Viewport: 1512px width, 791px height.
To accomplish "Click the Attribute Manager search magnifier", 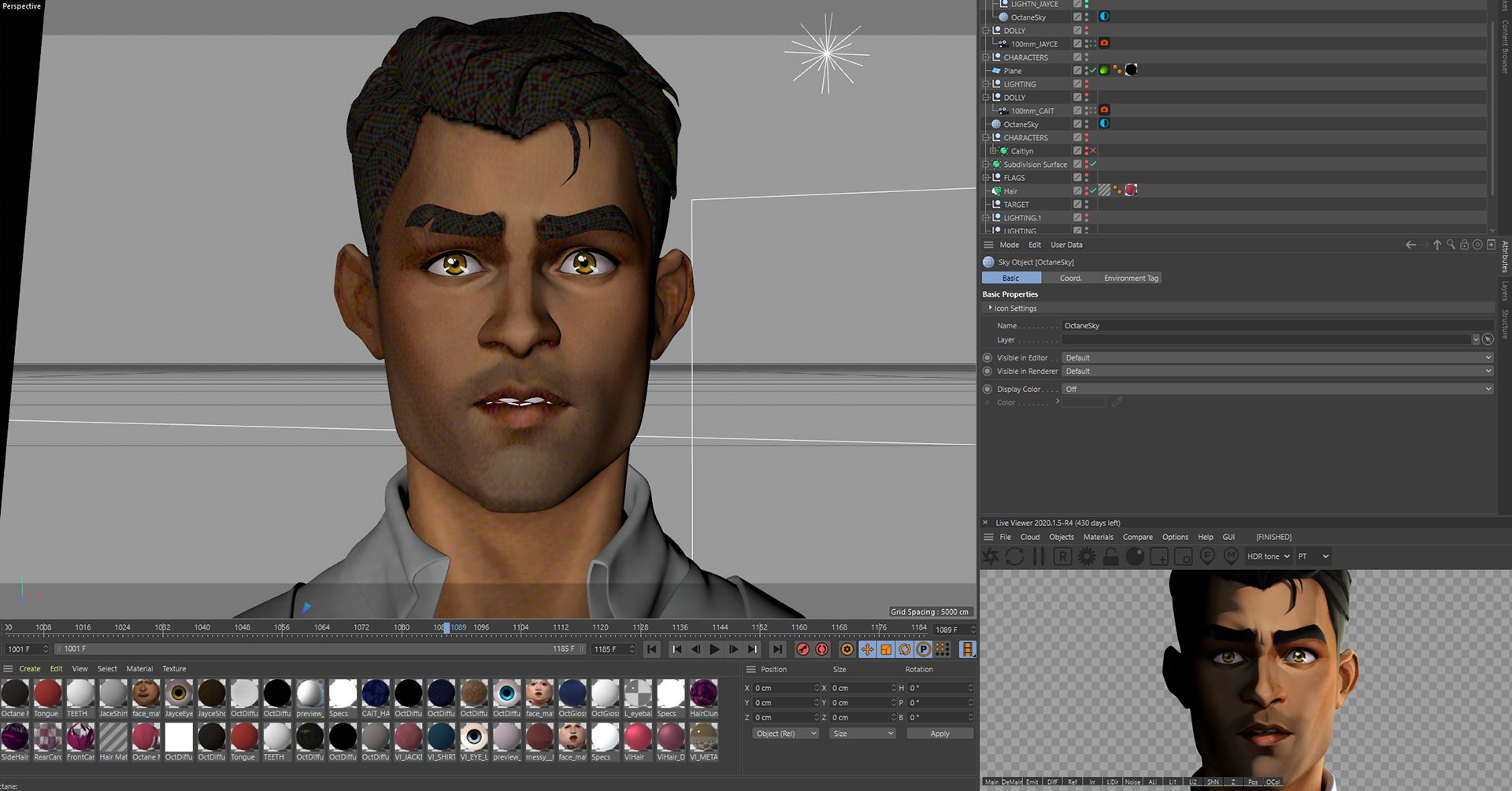I will pos(1451,245).
